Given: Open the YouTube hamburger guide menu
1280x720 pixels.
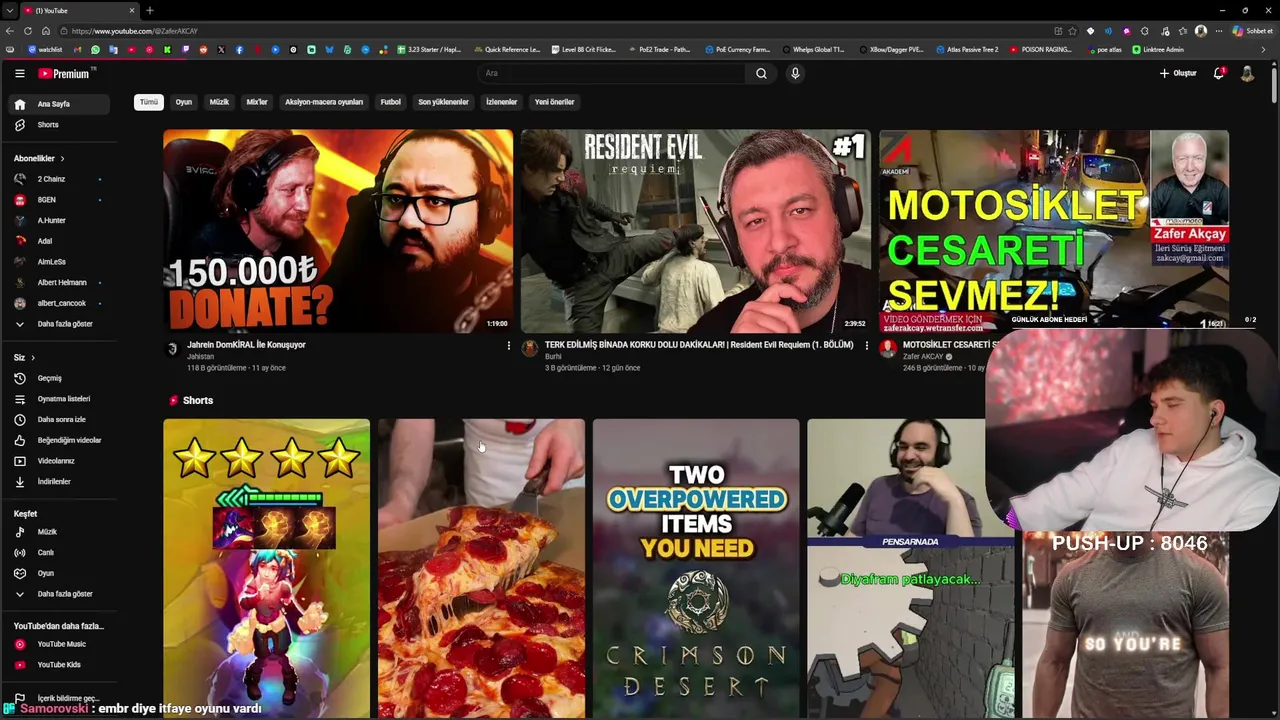Looking at the screenshot, I should [x=19, y=73].
